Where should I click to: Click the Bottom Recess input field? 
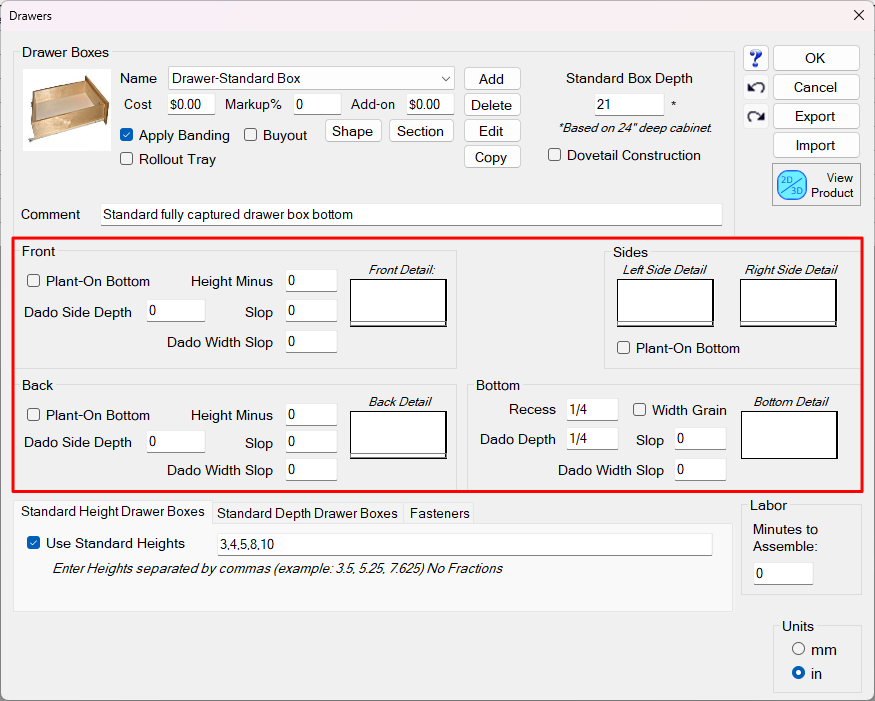click(x=591, y=410)
